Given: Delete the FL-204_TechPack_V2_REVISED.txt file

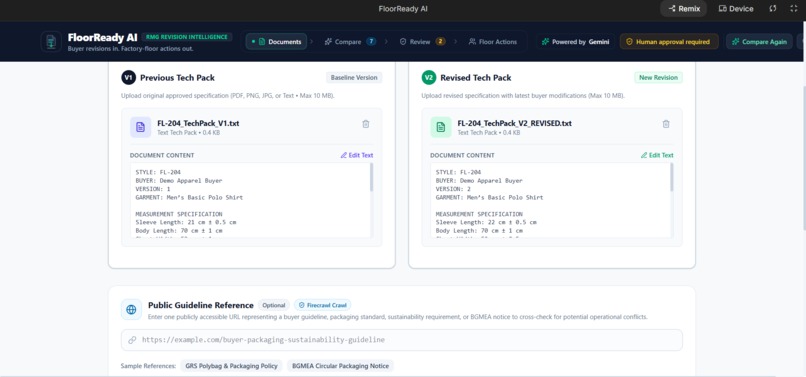Looking at the screenshot, I should pyautogui.click(x=666, y=124).
